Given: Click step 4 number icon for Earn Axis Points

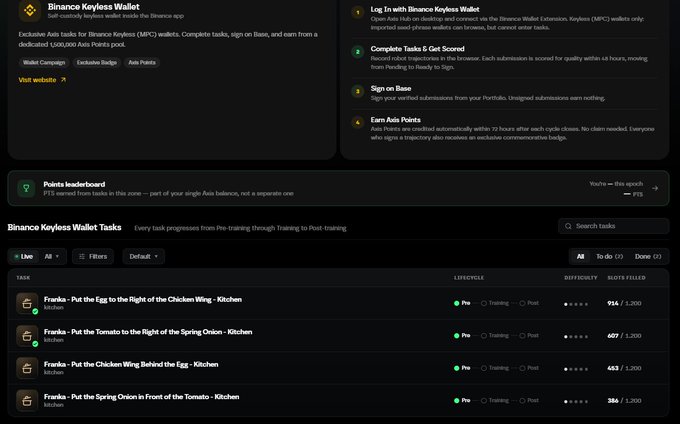Looking at the screenshot, I should pyautogui.click(x=358, y=123).
